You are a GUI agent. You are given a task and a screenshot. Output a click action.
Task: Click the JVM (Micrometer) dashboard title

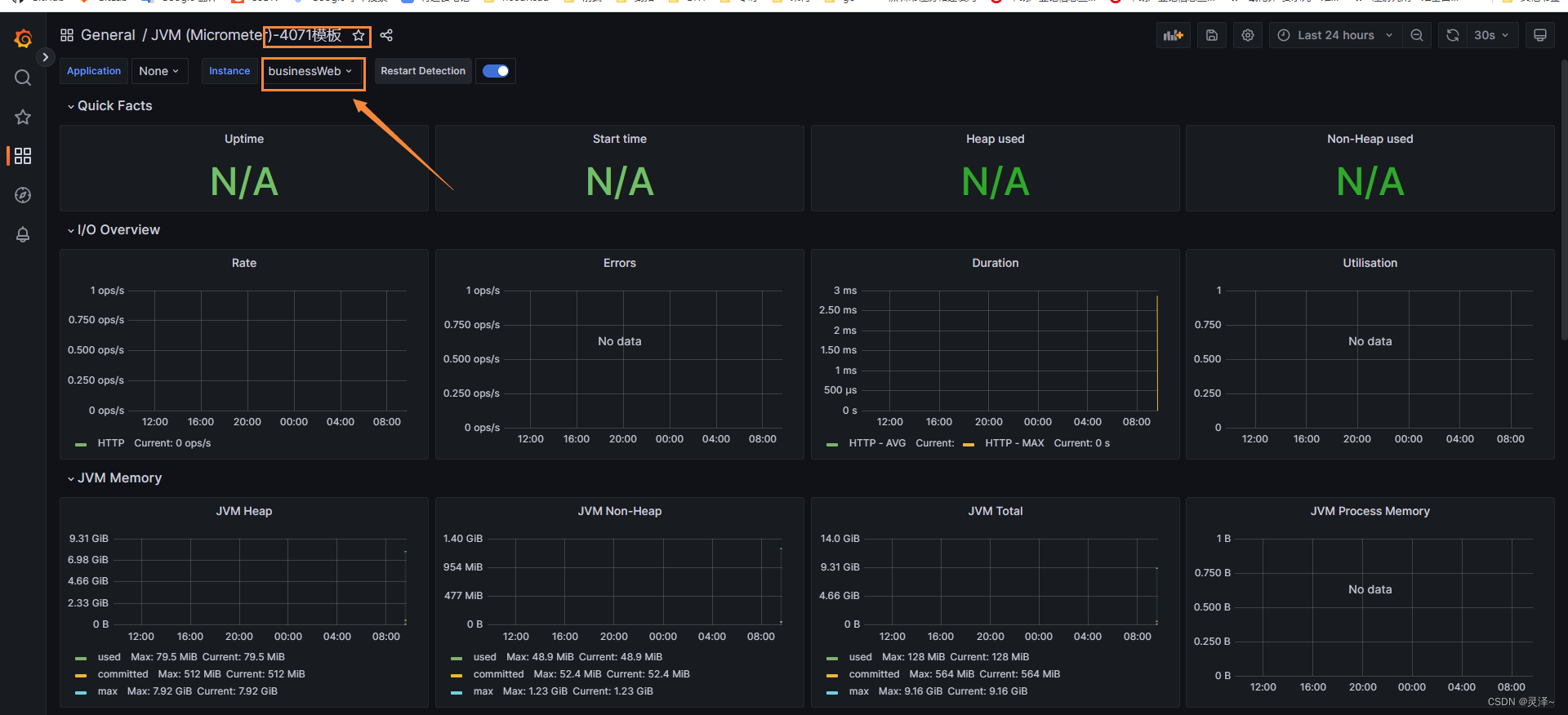coord(246,35)
